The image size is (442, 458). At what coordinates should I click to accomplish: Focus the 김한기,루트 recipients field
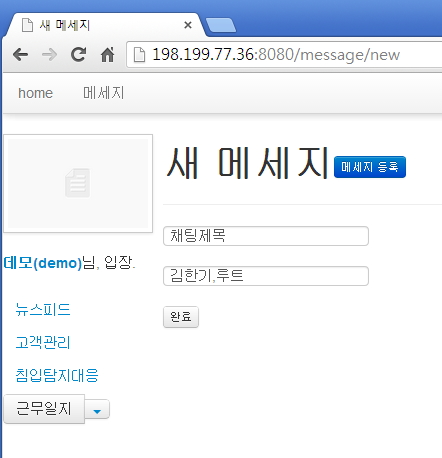(266, 276)
